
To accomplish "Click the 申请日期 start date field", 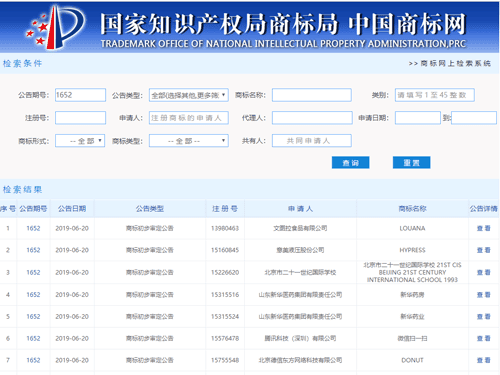I will point(418,118).
